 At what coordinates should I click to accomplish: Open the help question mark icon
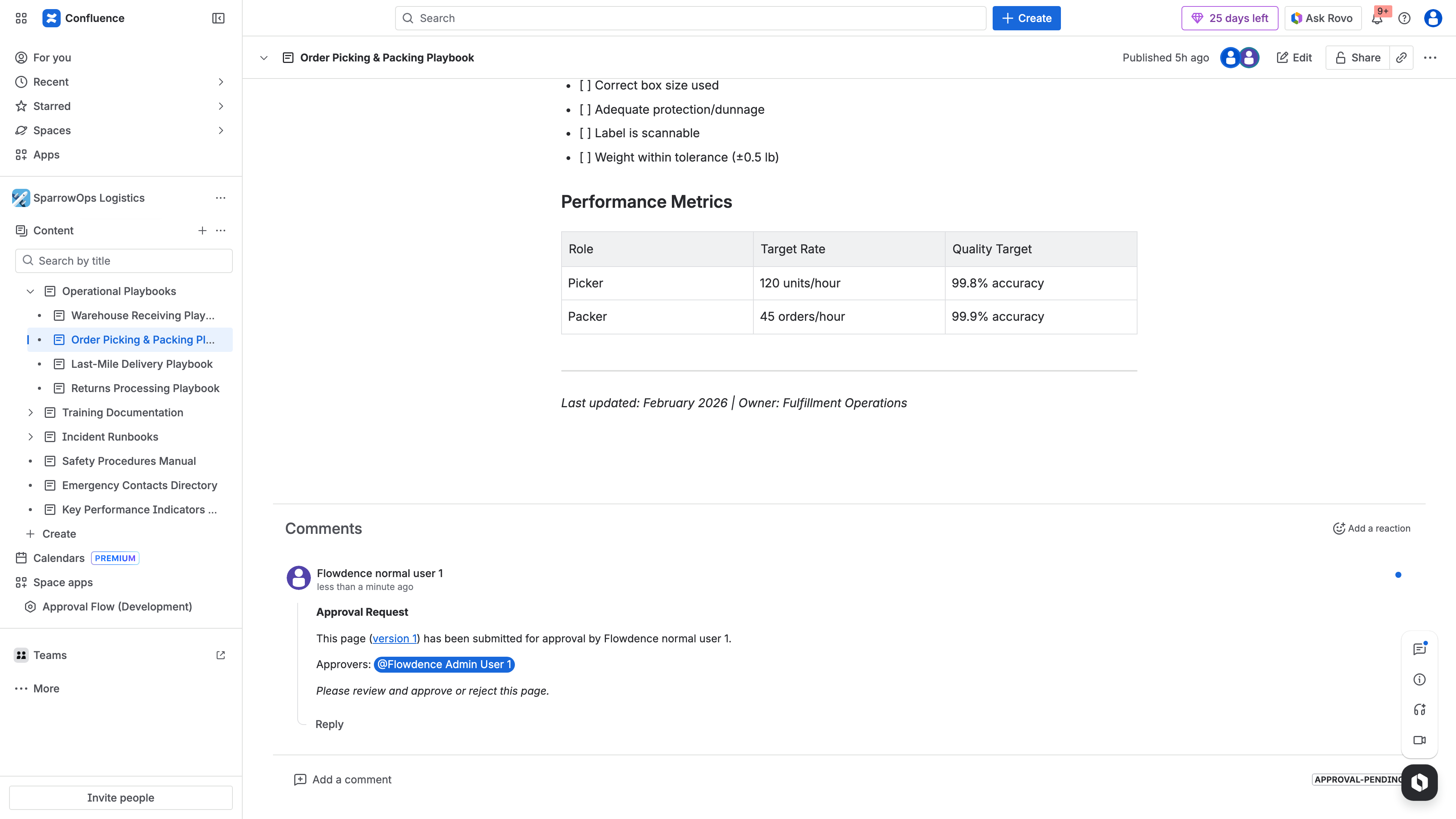point(1404,18)
